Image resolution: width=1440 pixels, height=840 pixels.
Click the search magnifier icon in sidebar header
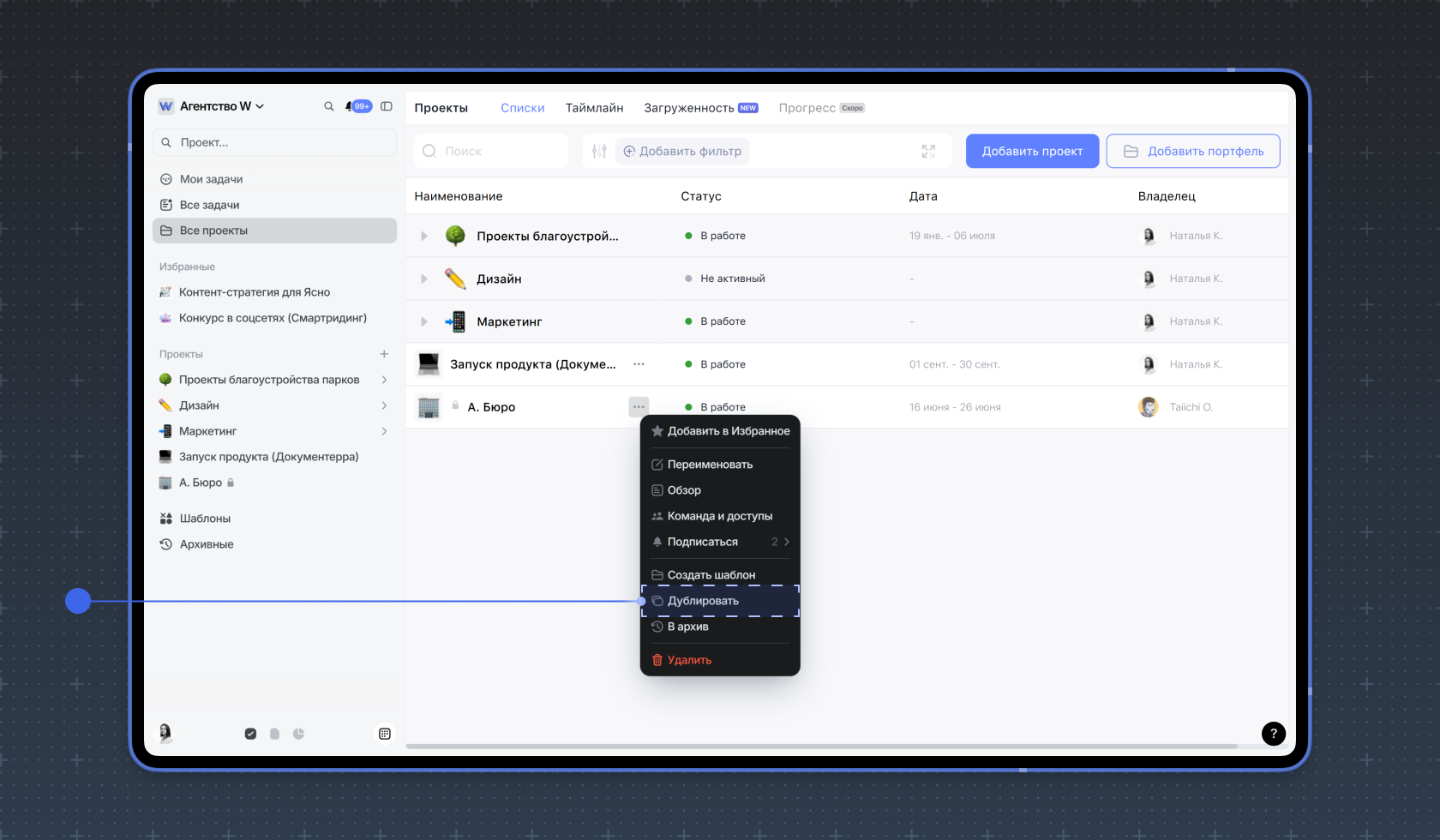tap(328, 106)
